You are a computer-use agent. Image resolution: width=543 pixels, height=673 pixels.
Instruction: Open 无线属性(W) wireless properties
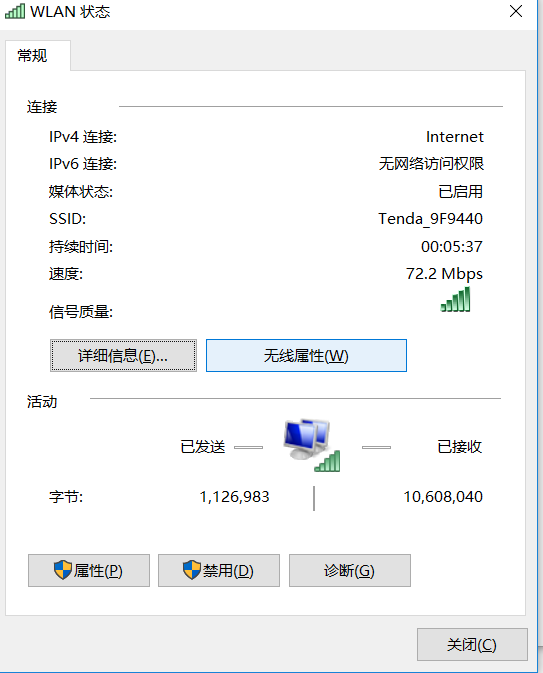point(306,355)
